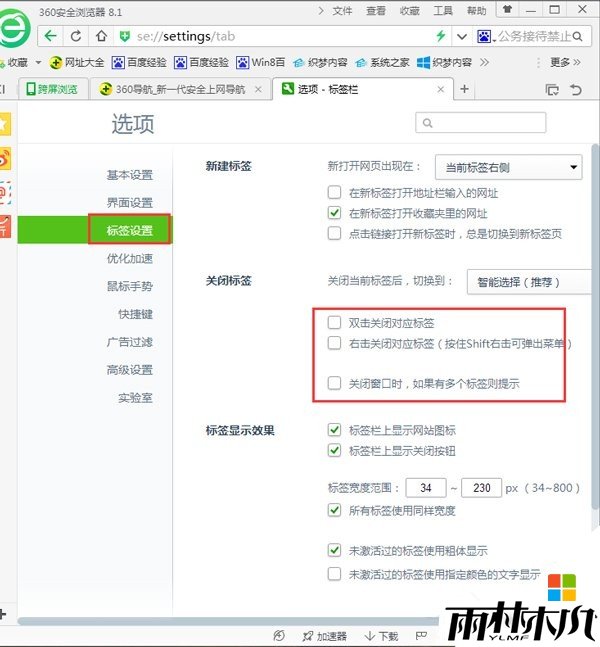Toggle 关闭窗口时多个标签则提示 checkbox
600x647 pixels.
[335, 383]
